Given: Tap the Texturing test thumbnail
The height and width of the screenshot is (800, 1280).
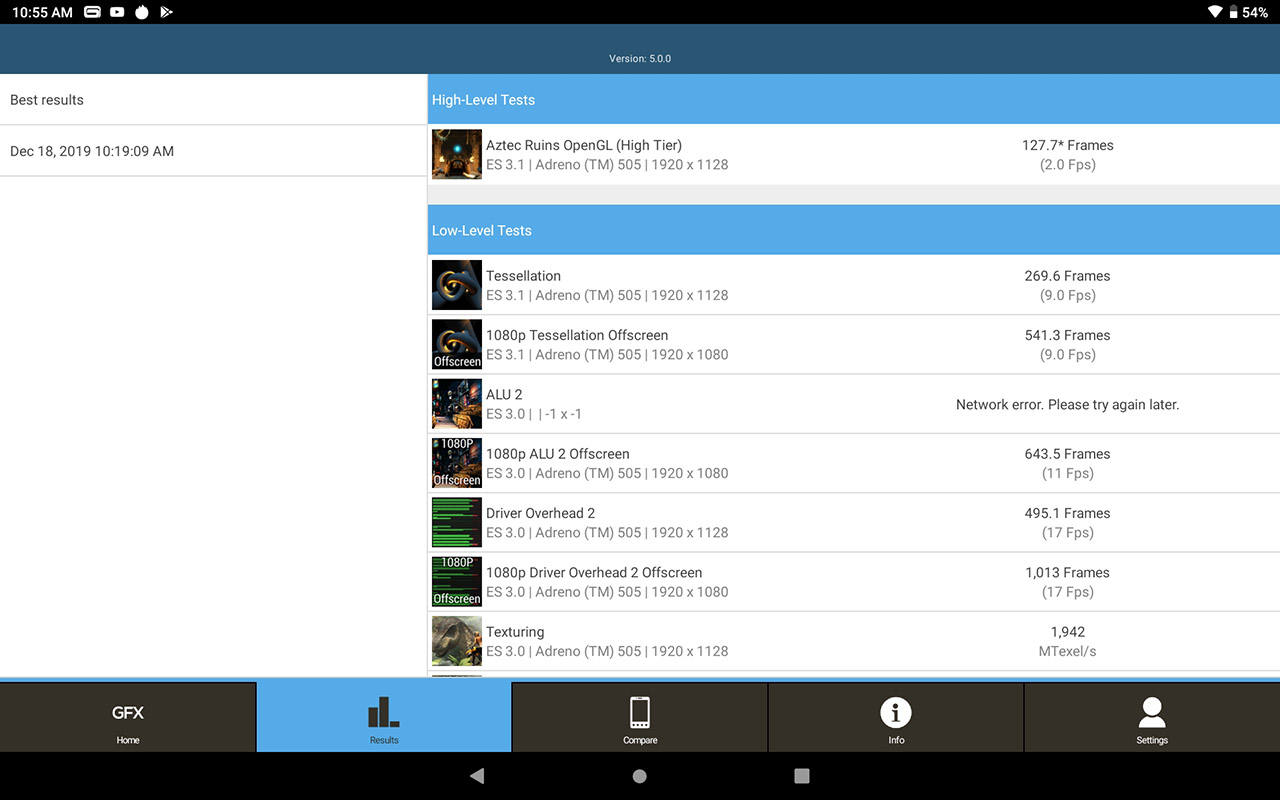Looking at the screenshot, I should tap(457, 642).
